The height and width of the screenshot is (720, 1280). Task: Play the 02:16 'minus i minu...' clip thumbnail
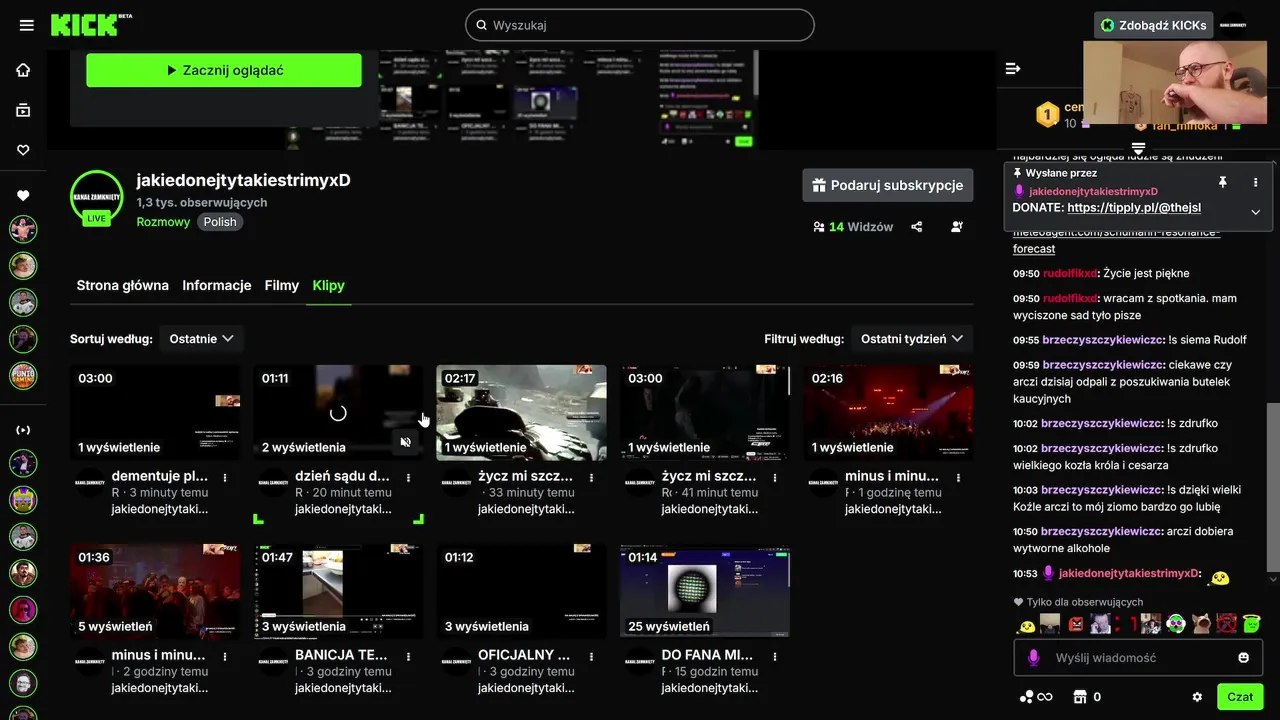tap(888, 412)
